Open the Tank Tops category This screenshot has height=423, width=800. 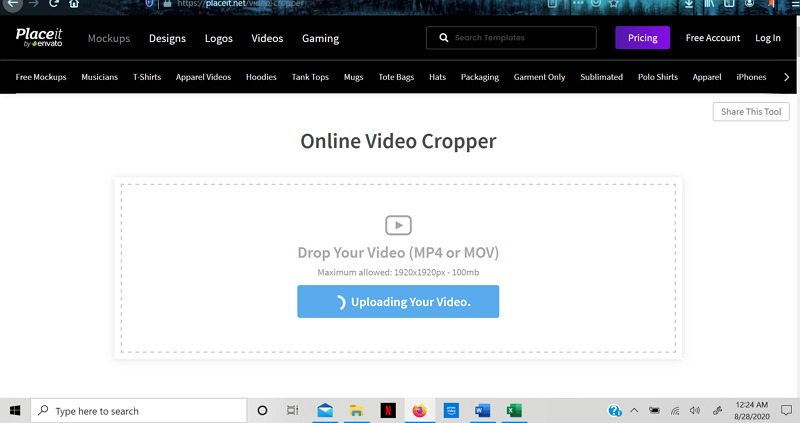310,77
